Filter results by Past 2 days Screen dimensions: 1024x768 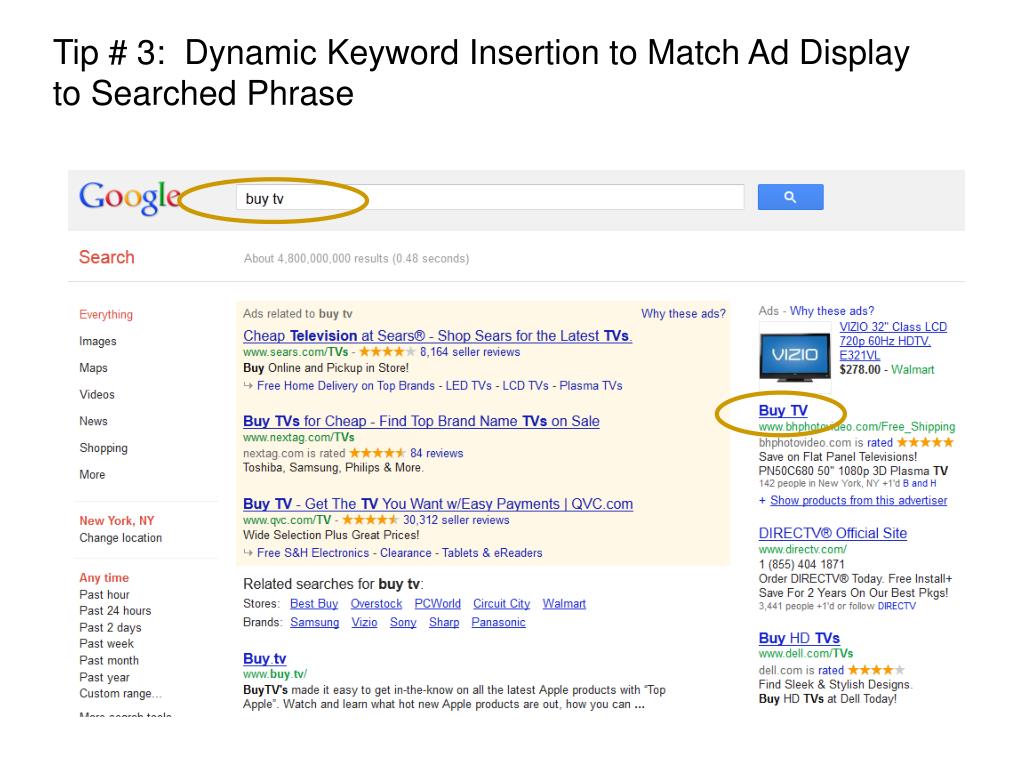(x=110, y=628)
